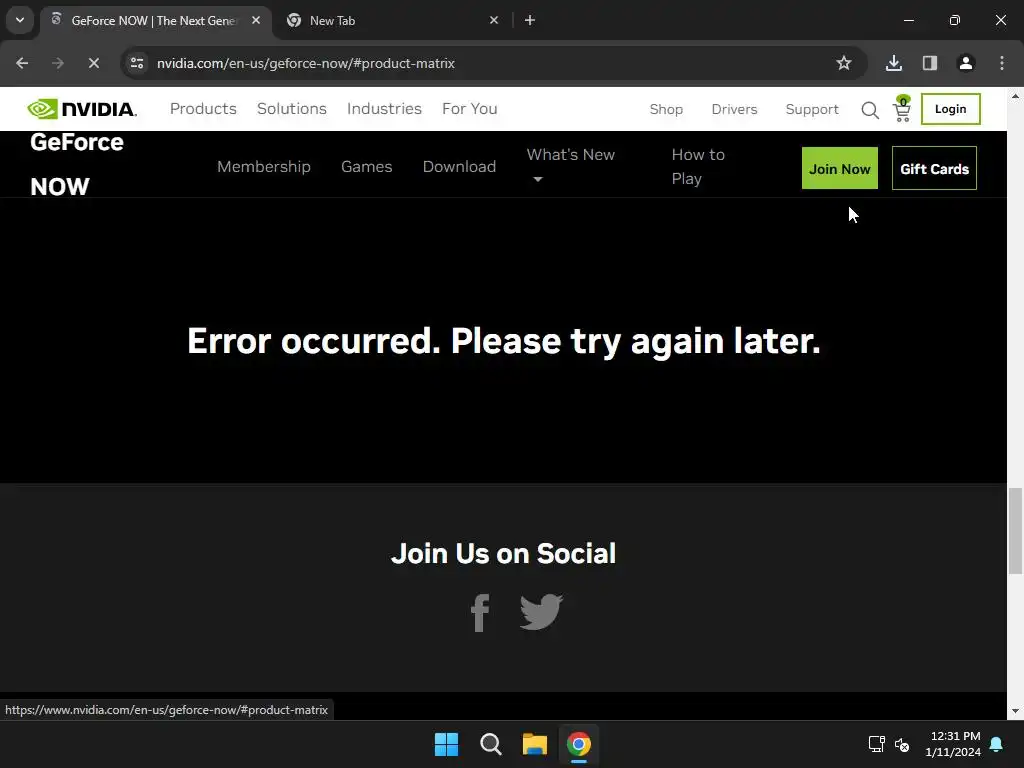Screen dimensions: 1024x768
Task: Open Chrome three-dot menu
Action: (1002, 63)
